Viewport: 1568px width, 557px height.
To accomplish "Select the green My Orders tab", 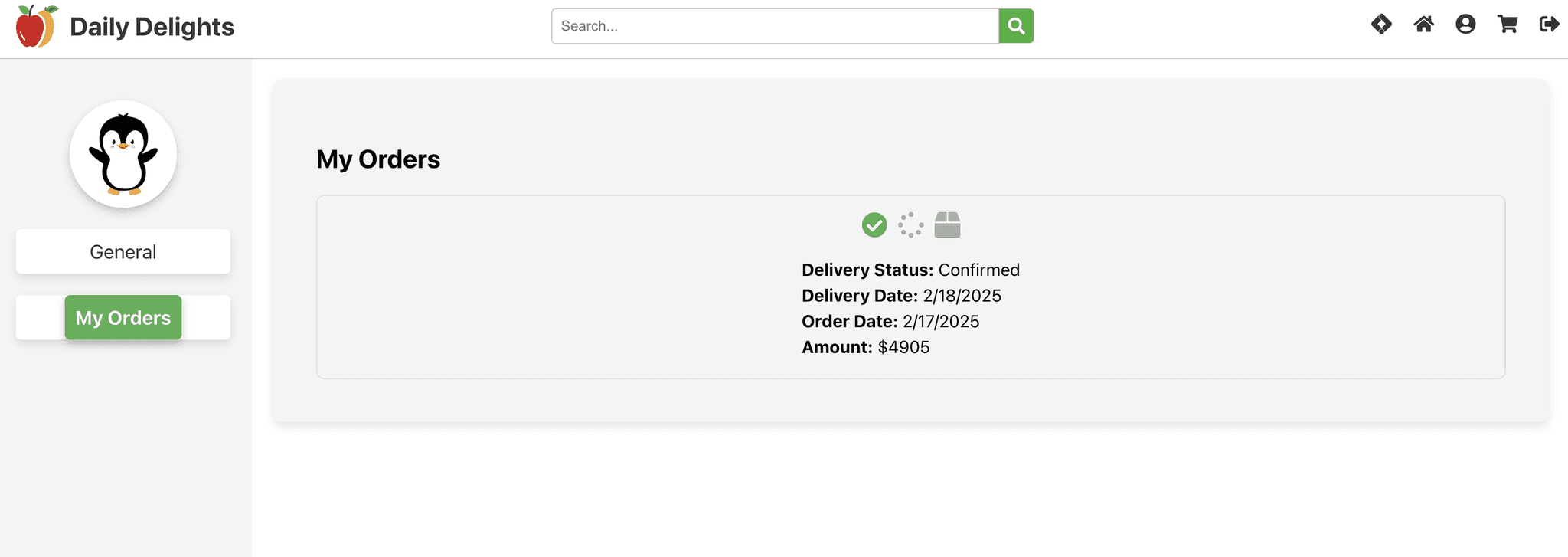I will 122,317.
